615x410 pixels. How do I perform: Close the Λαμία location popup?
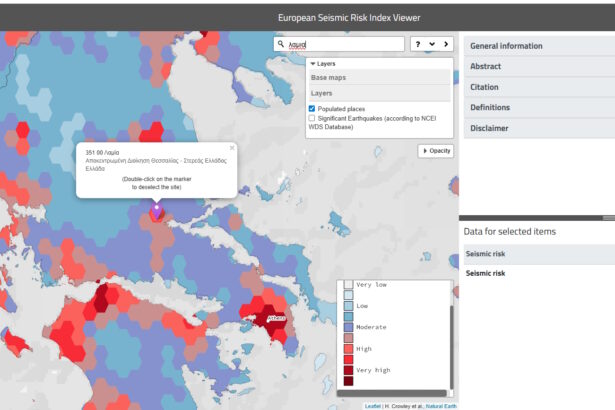pos(232,148)
